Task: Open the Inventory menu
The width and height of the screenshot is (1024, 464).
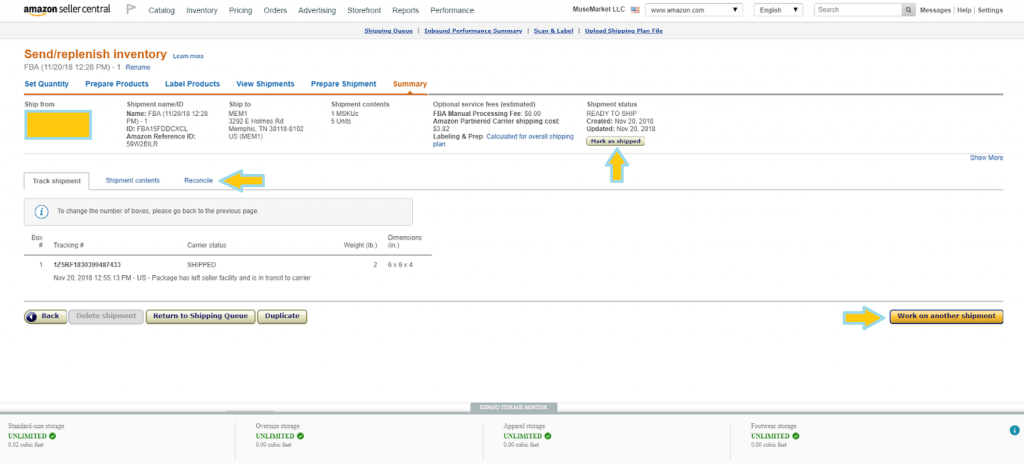Action: pyautogui.click(x=202, y=10)
